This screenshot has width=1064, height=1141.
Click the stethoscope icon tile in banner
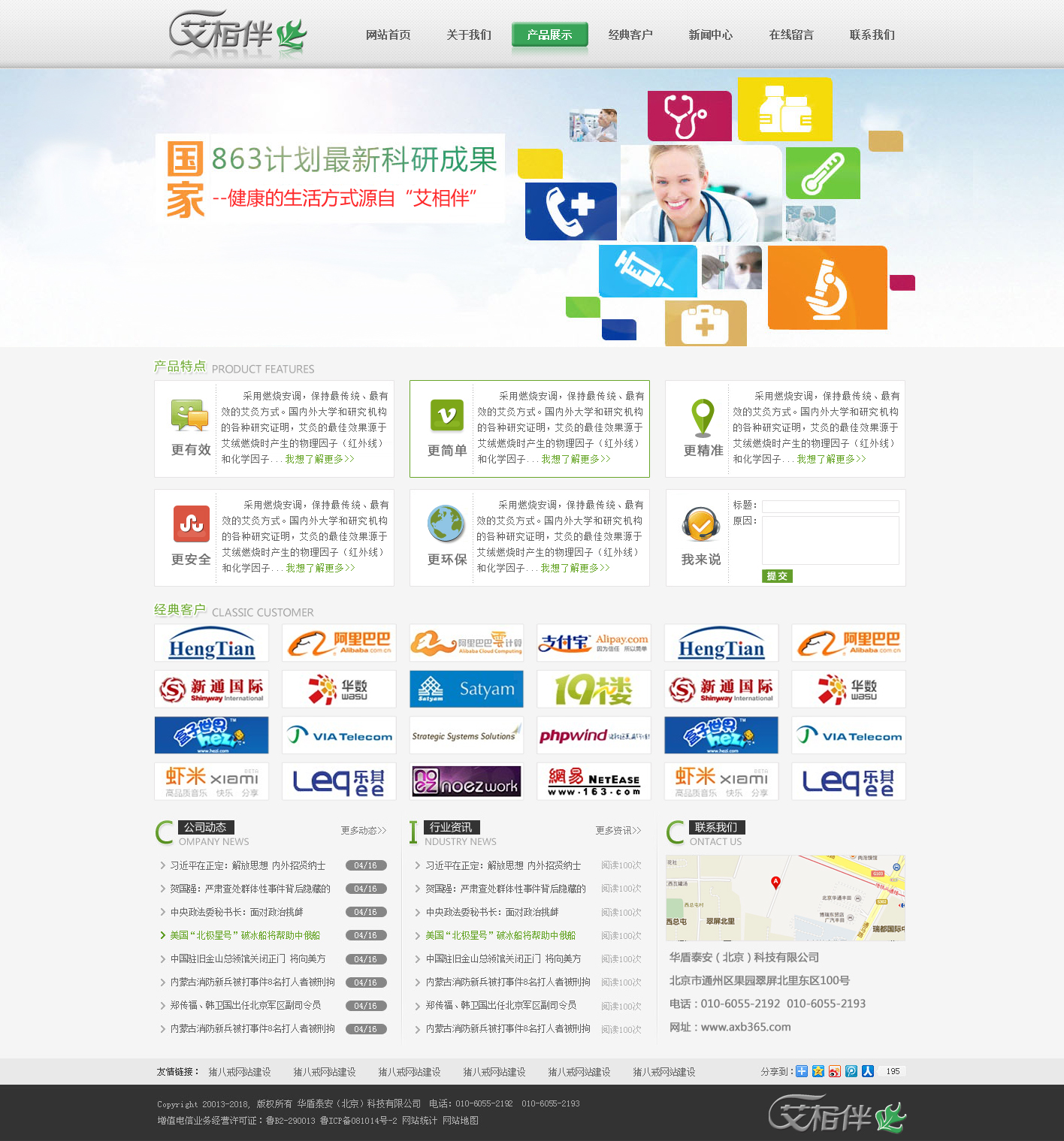(689, 116)
